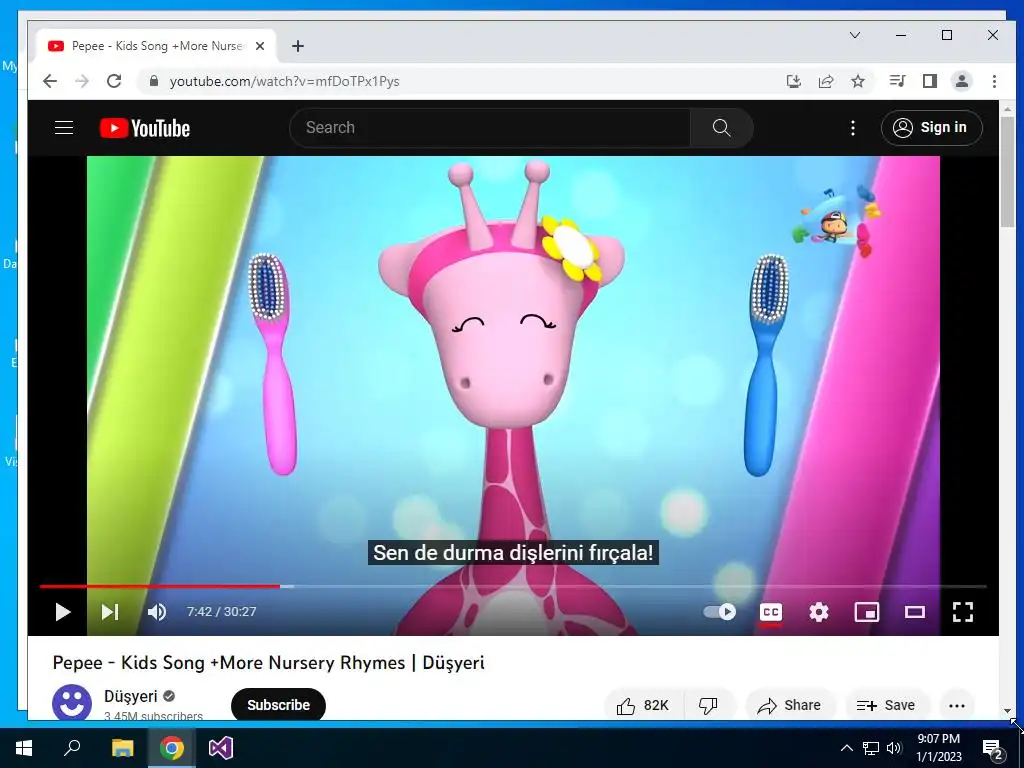The height and width of the screenshot is (768, 1024).
Task: Open Chrome profile menu
Action: point(962,81)
